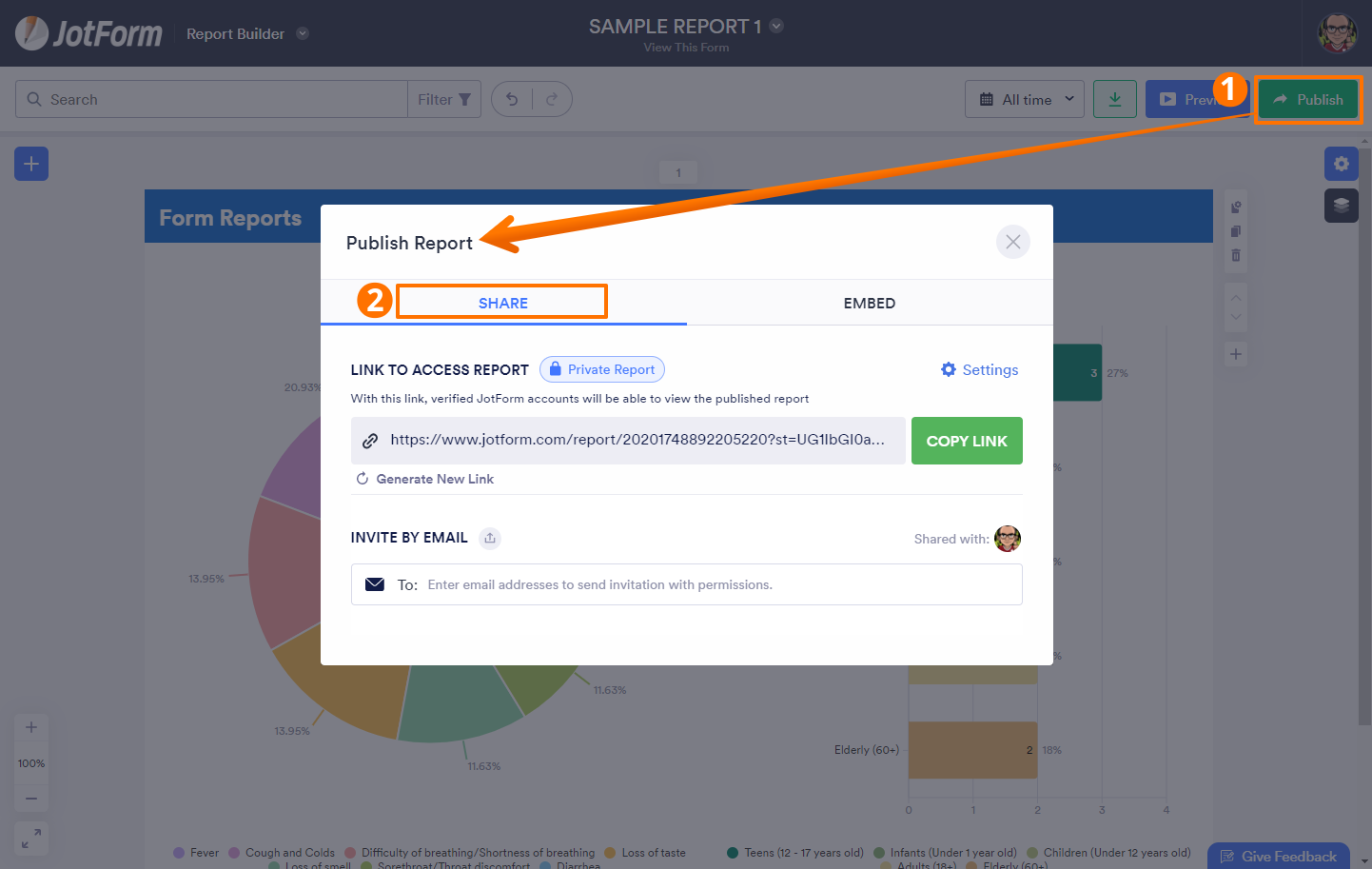Viewport: 1372px width, 869px height.
Task: Click the Publish button
Action: tap(1308, 99)
